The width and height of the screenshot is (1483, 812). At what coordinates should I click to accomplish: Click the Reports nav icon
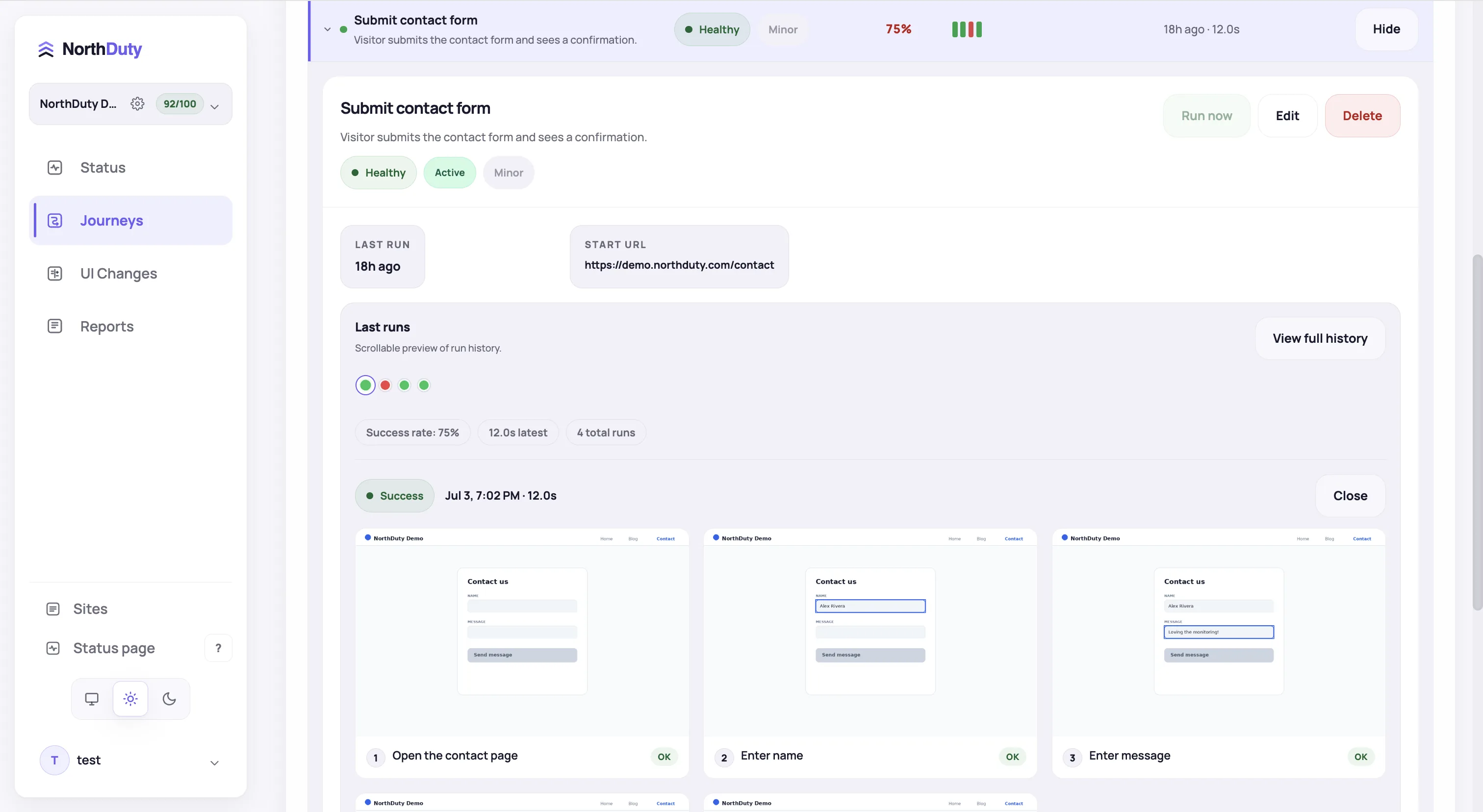coord(55,326)
